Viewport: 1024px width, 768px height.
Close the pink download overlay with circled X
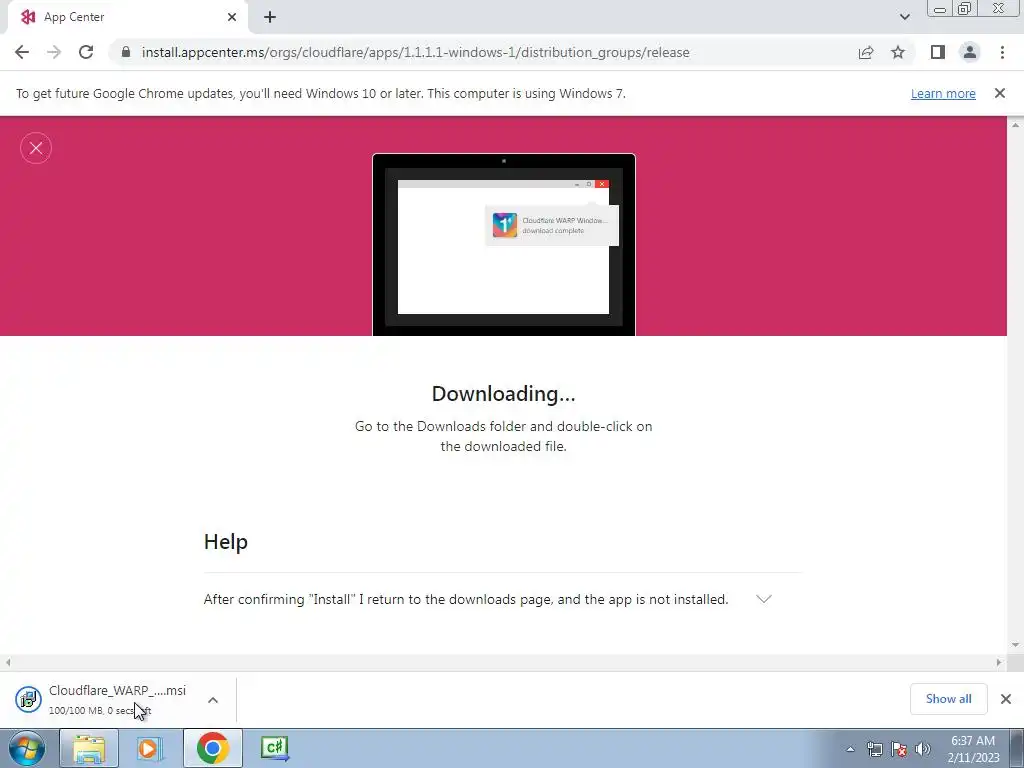(x=36, y=148)
